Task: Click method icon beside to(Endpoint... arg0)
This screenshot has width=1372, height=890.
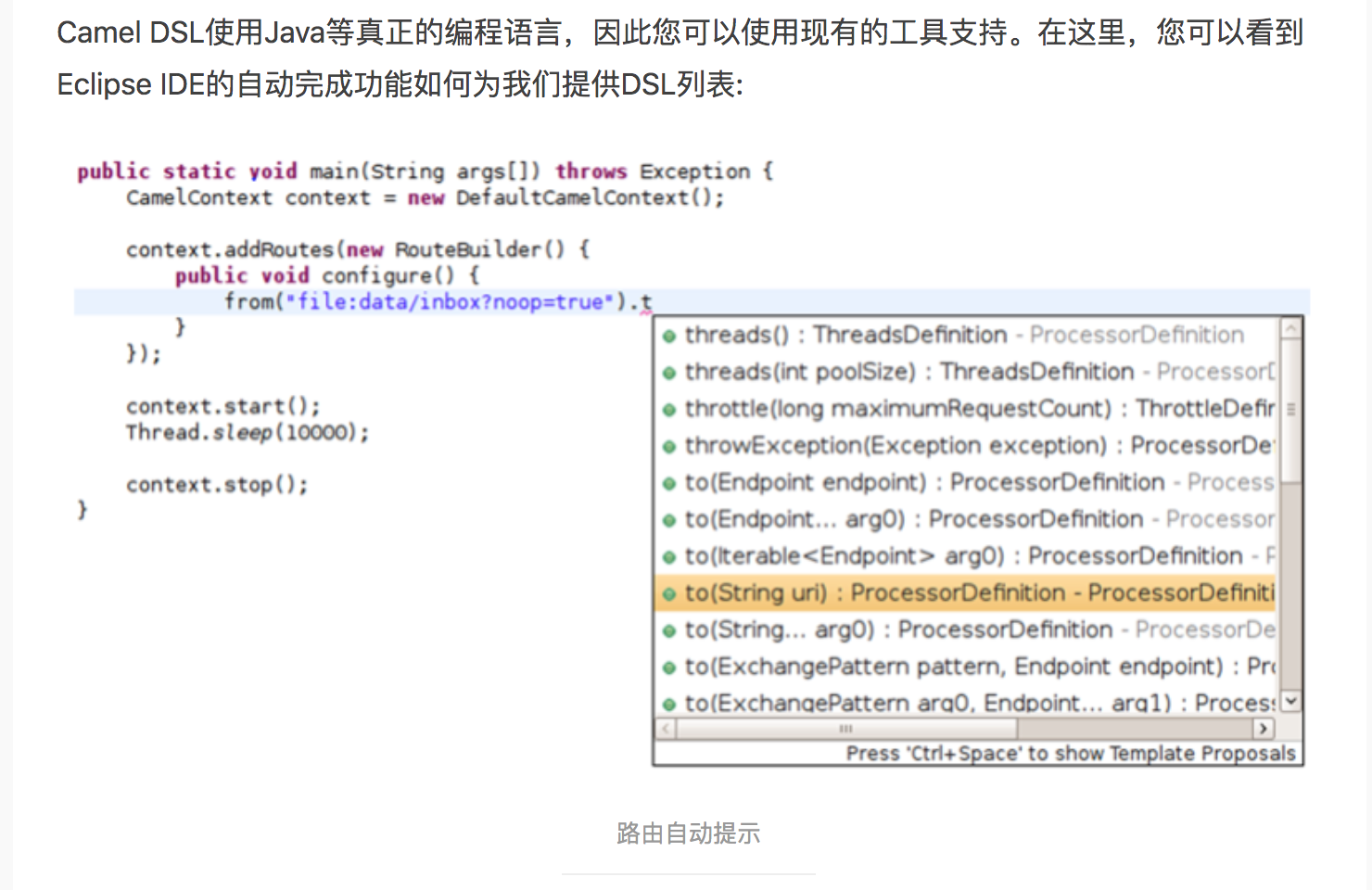Action: point(669,521)
